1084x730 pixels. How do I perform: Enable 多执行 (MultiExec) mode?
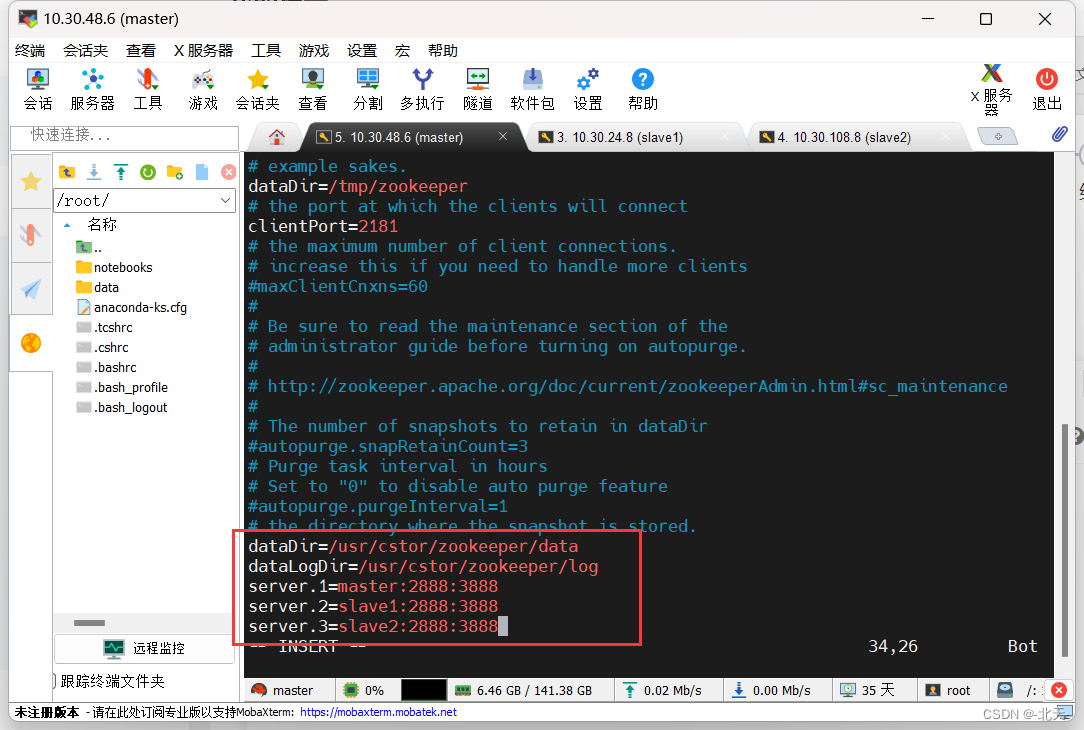pos(422,89)
